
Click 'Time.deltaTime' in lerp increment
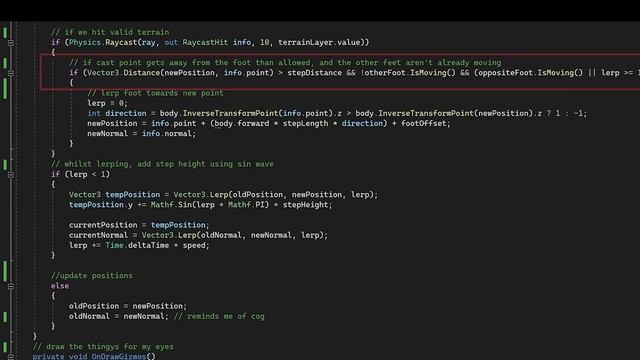137,245
